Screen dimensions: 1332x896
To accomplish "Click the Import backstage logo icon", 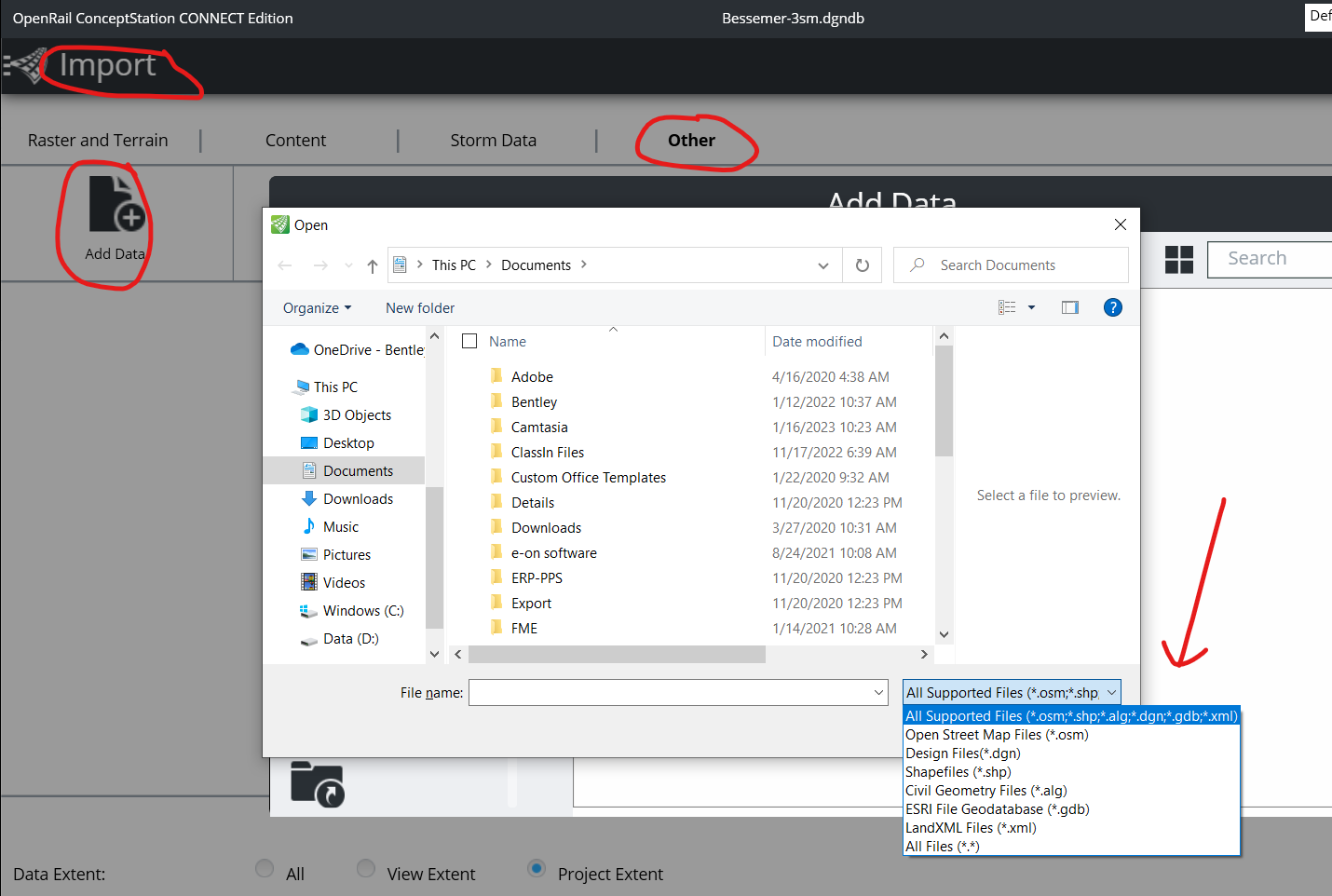I will pos(25,66).
